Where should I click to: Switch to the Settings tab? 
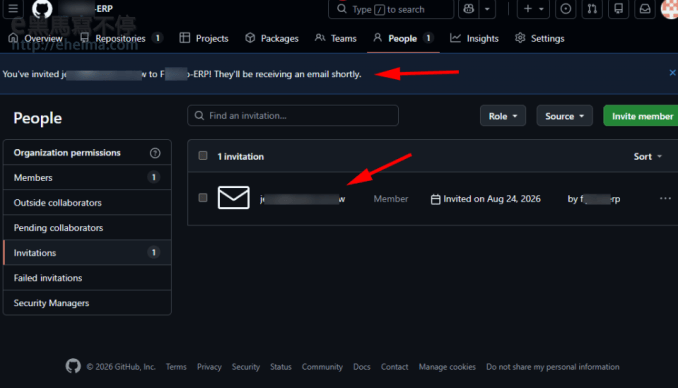(540, 38)
